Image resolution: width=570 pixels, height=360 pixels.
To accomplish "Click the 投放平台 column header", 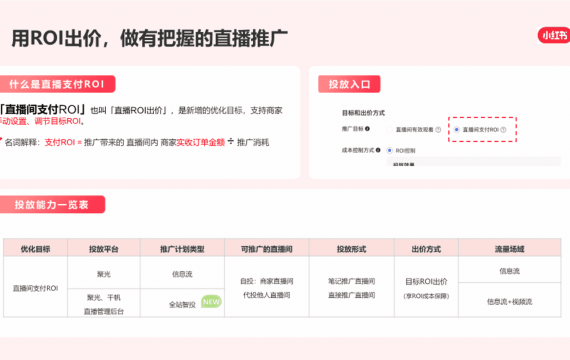I will pos(104,249).
